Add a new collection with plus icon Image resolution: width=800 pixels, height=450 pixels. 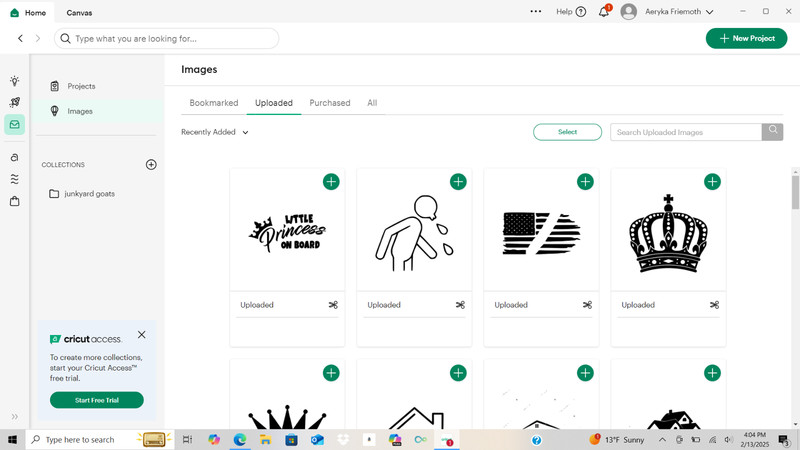pyautogui.click(x=151, y=165)
